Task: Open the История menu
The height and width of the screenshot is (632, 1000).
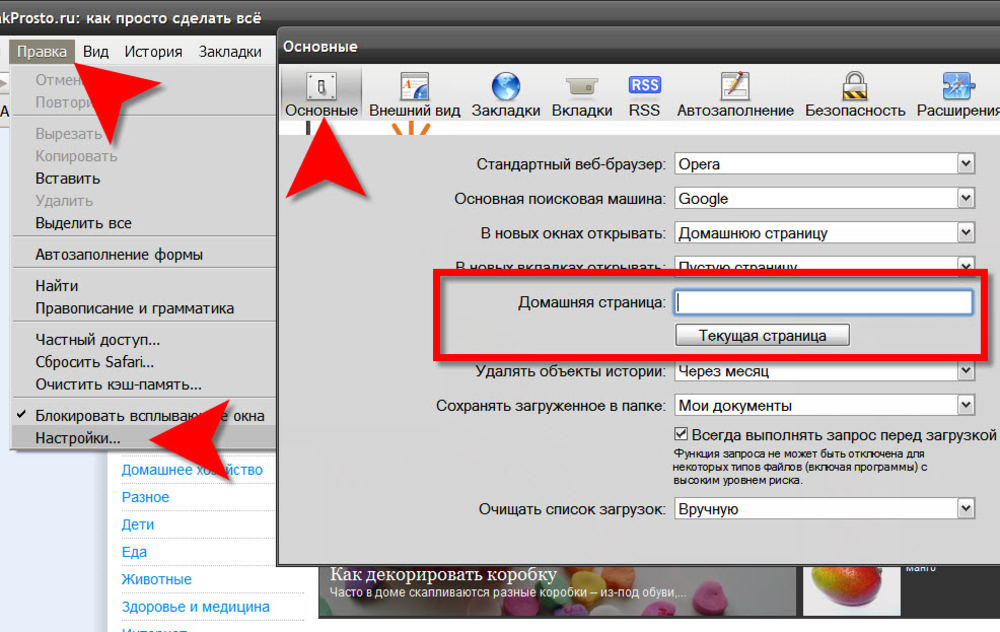Action: [x=153, y=52]
